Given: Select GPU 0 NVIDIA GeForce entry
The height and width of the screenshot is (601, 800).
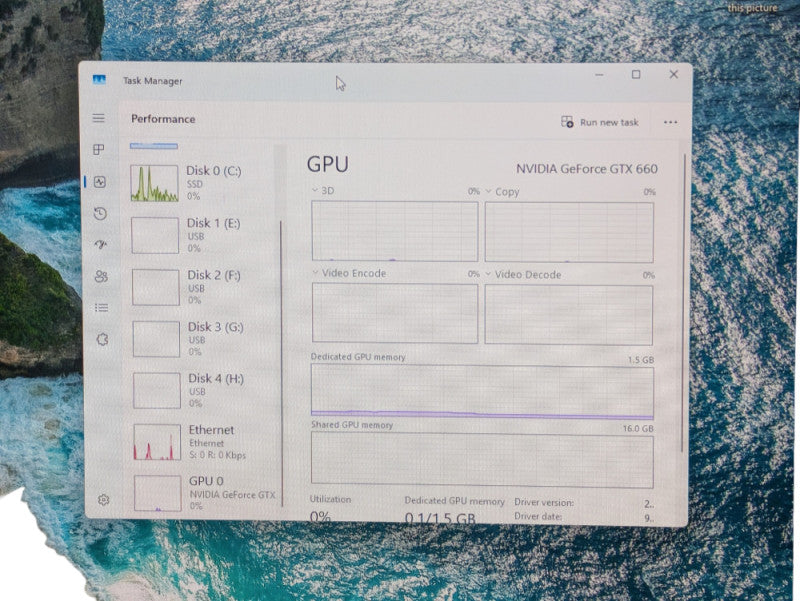Looking at the screenshot, I should coord(204,493).
